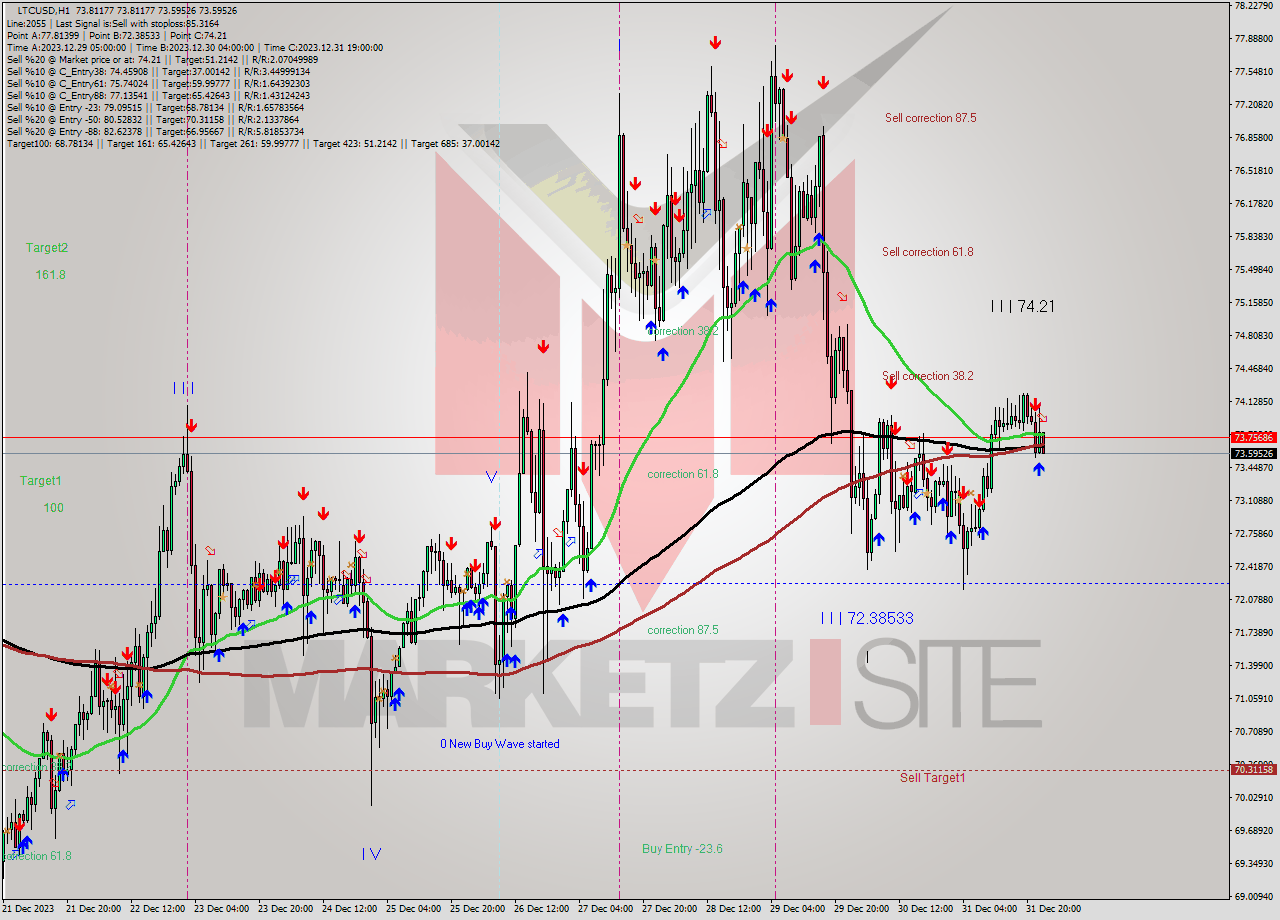Image resolution: width=1280 pixels, height=920 pixels.
Task: Click '29 Dec 04:00' on time axis
Action: (x=797, y=909)
